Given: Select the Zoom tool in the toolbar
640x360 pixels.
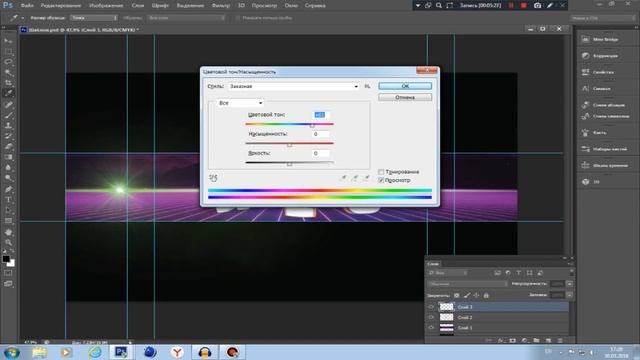Looking at the screenshot, I should point(8,242).
